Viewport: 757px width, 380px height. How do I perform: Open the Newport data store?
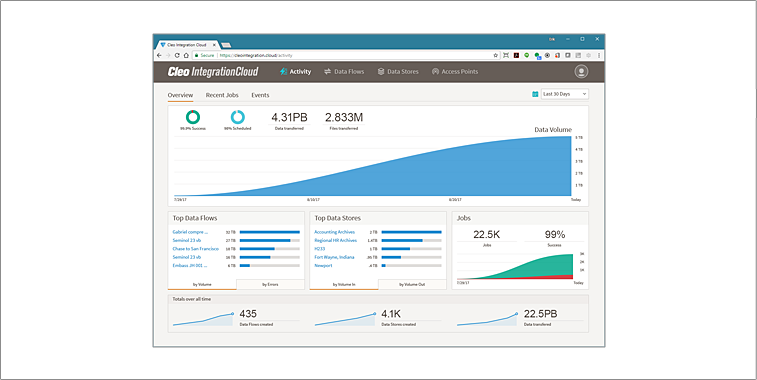(x=323, y=265)
